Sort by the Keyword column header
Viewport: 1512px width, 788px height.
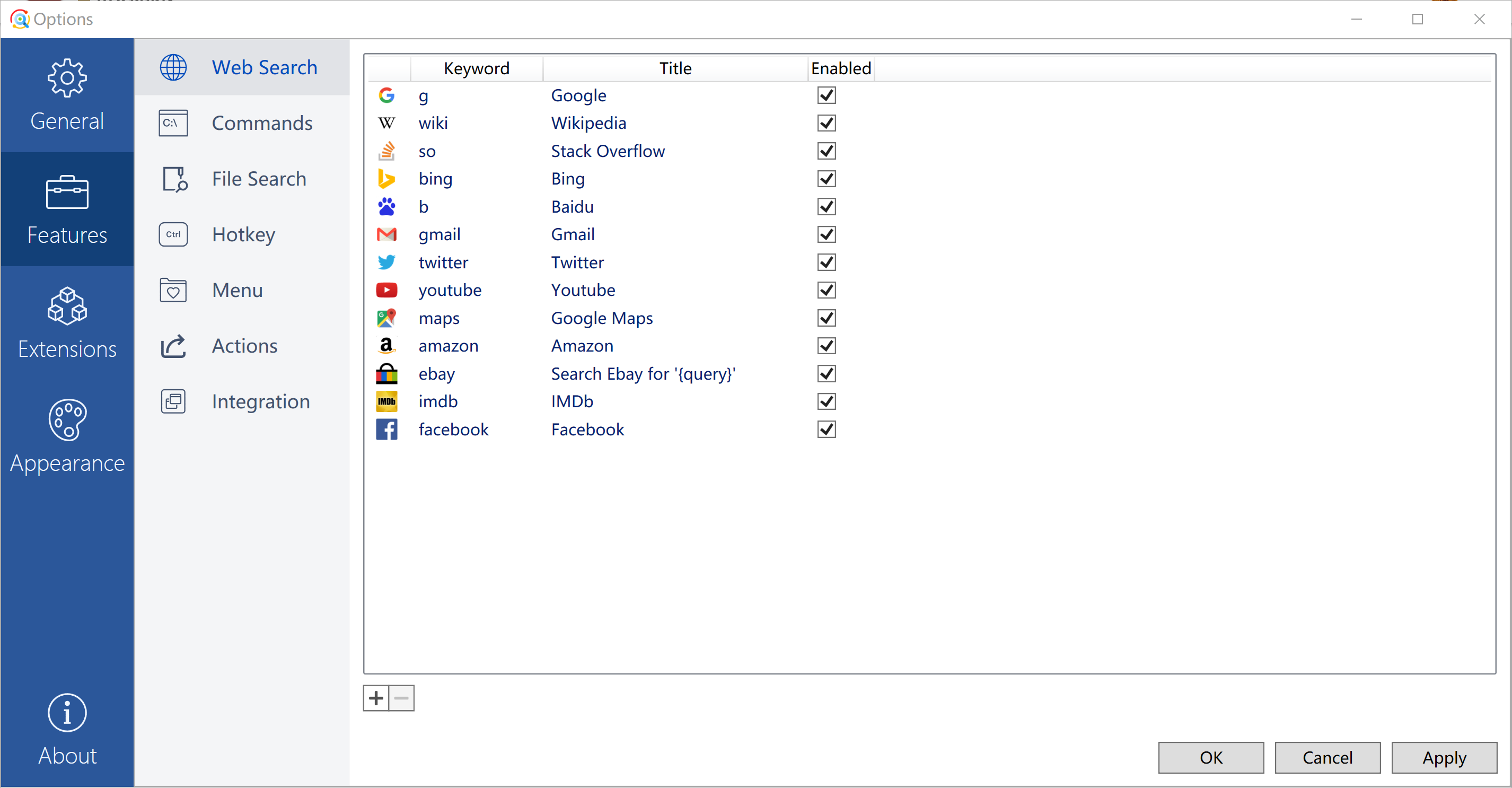[x=477, y=68]
